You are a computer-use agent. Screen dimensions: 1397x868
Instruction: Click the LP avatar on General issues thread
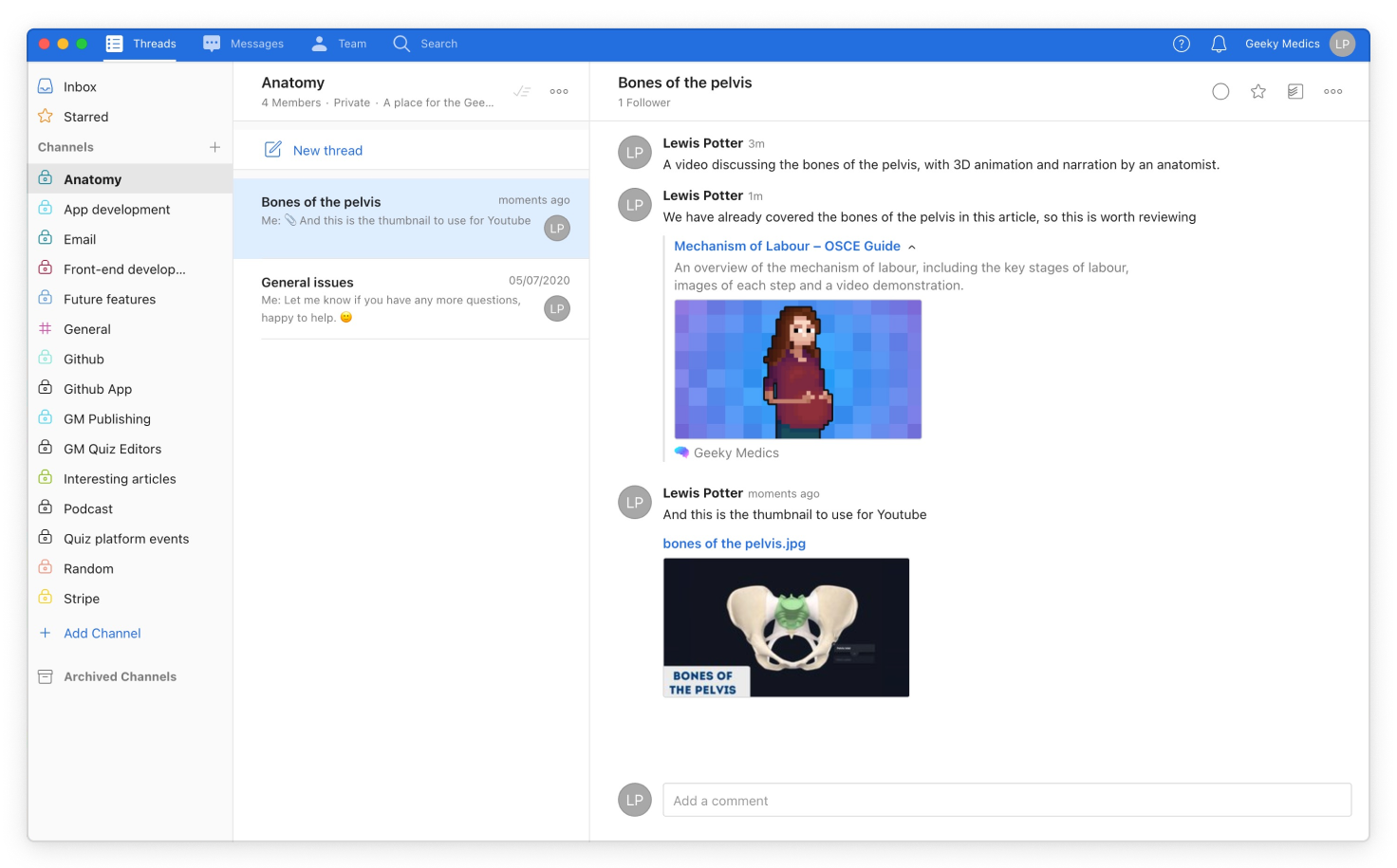click(x=557, y=308)
